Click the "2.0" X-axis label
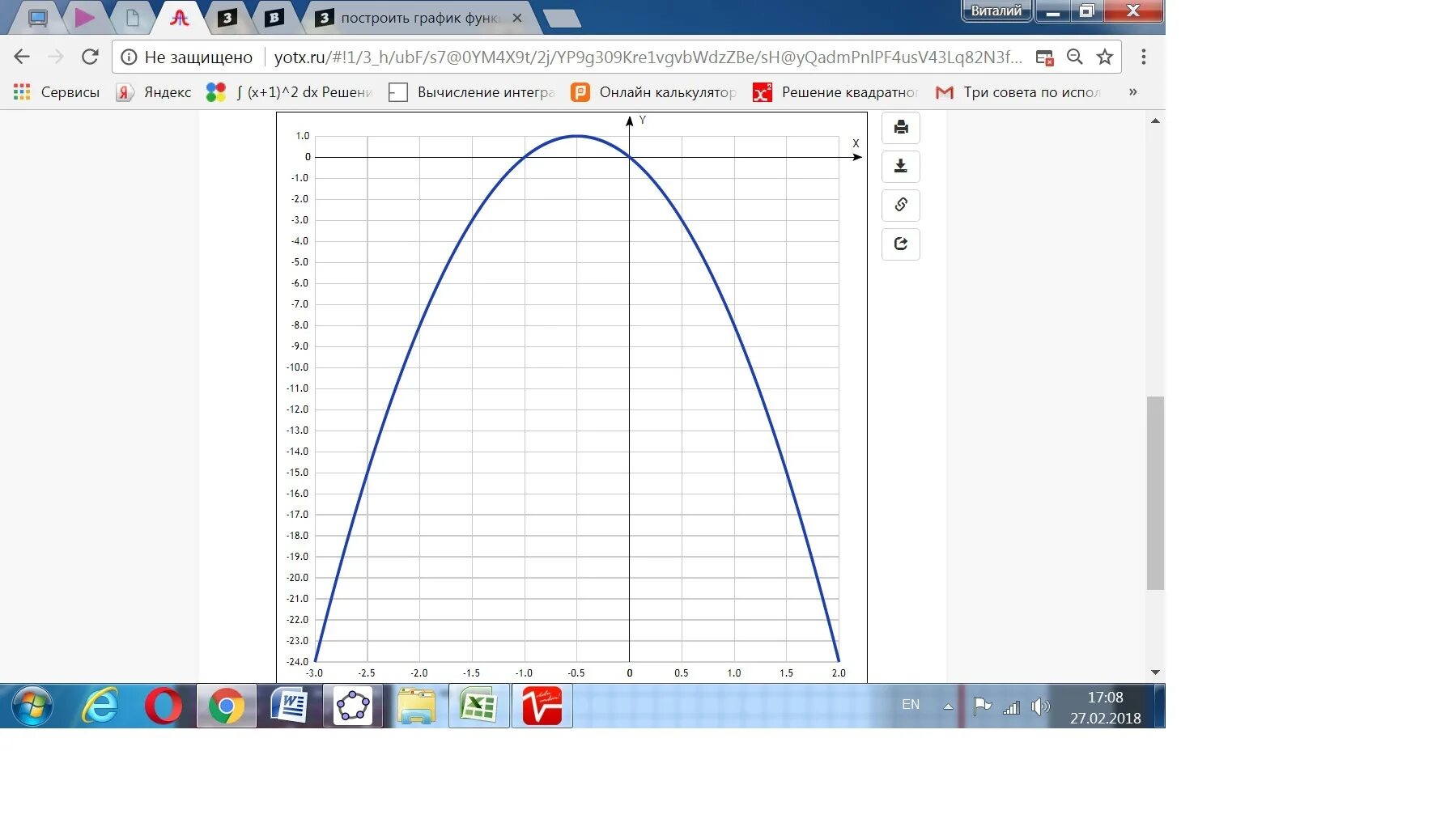1436x840 pixels. [x=839, y=673]
